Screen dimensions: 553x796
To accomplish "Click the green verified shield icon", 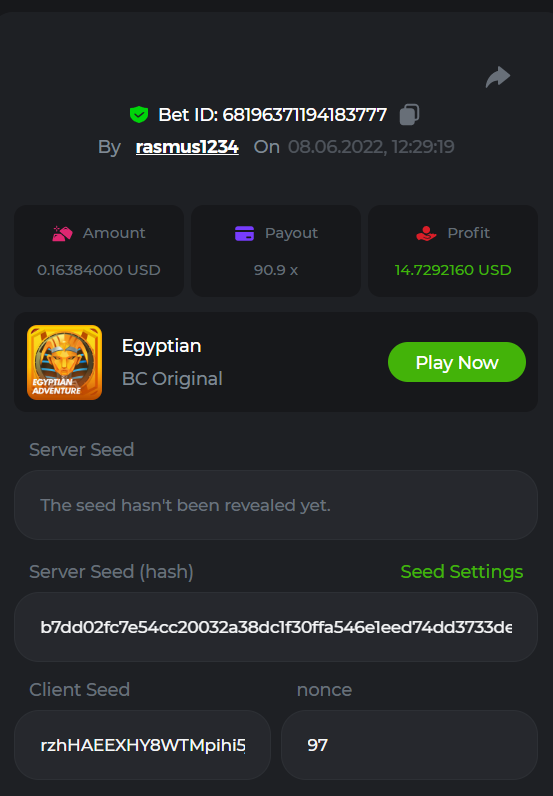I will pos(139,115).
